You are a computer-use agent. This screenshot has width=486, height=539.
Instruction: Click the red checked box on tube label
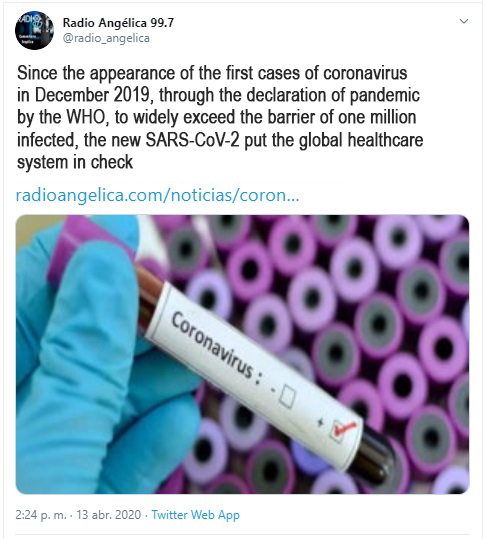(x=342, y=429)
